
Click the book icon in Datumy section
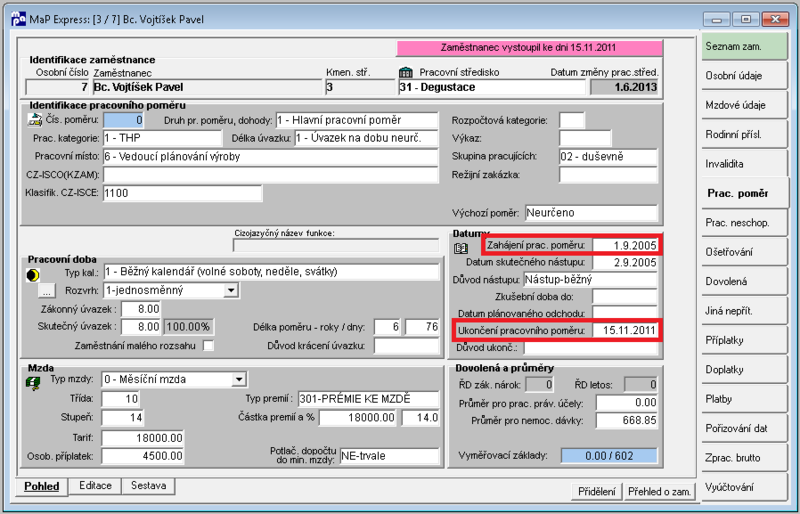[461, 248]
